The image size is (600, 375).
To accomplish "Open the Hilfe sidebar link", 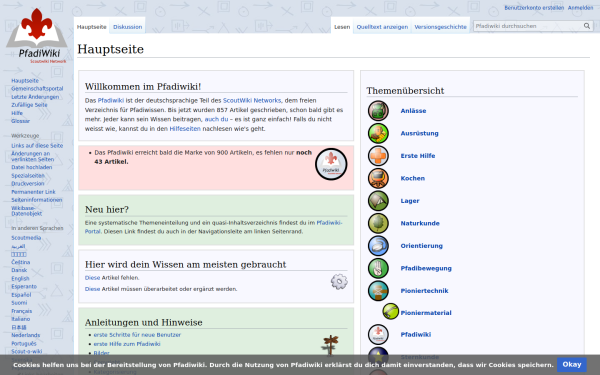I will (17, 113).
